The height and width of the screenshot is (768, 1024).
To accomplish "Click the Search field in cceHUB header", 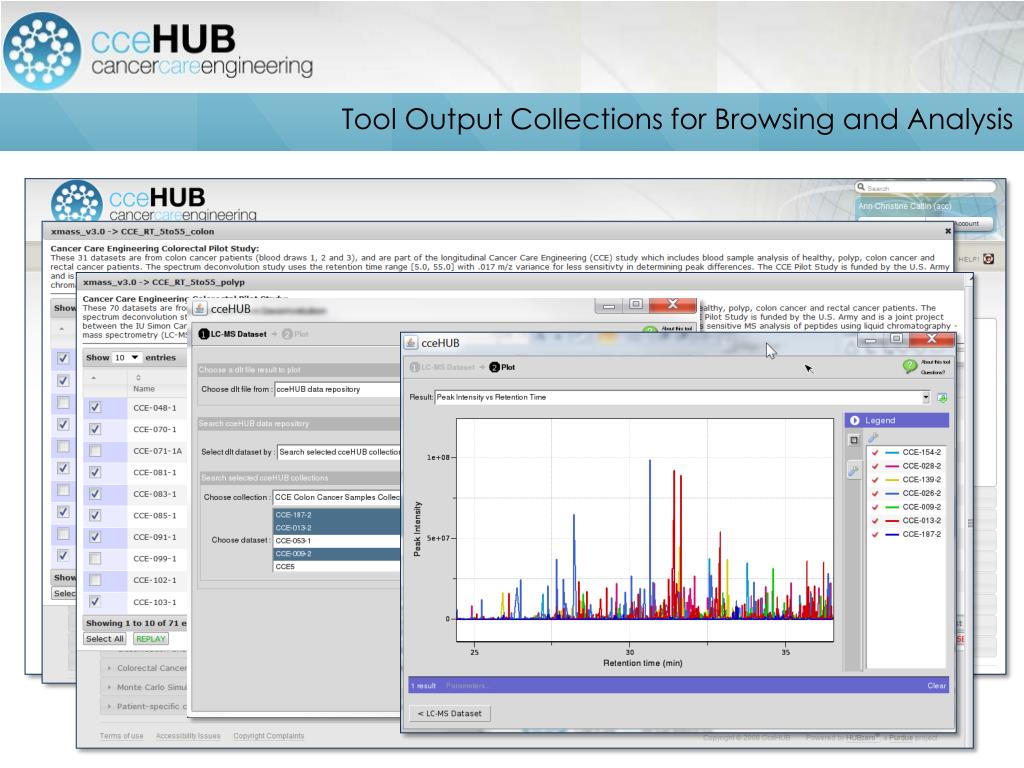I will pyautogui.click(x=925, y=187).
